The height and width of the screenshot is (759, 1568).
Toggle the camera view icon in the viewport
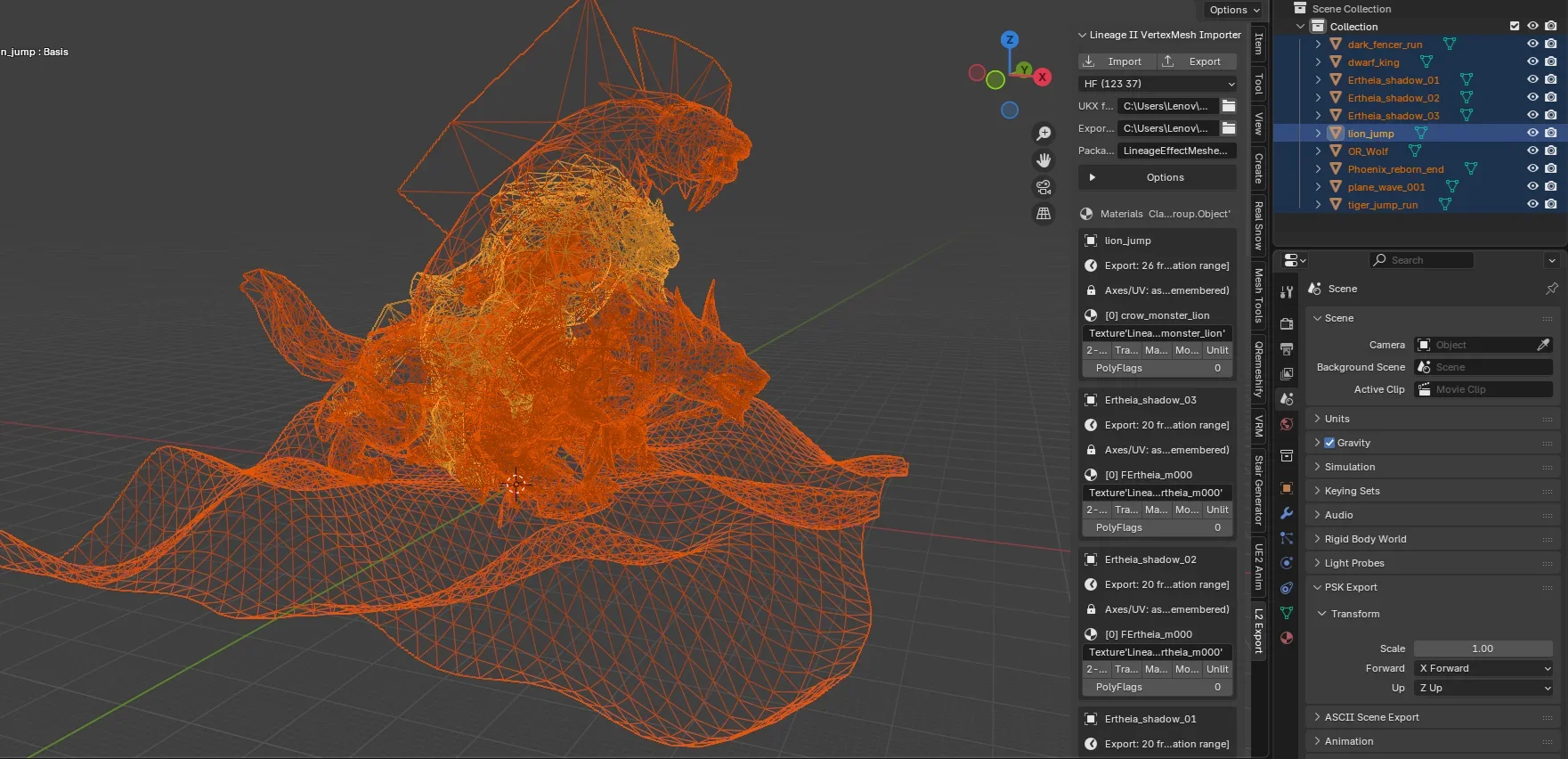1044,187
